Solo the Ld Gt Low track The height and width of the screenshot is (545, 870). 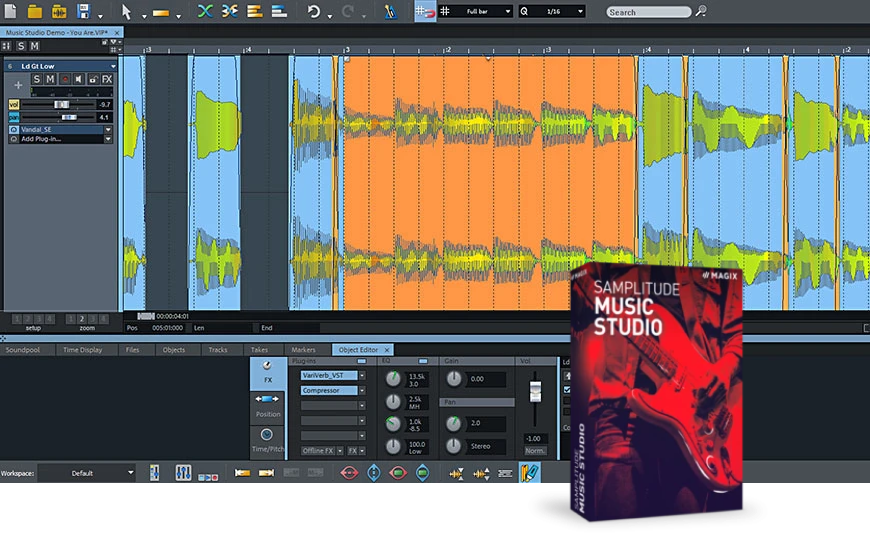[37, 79]
